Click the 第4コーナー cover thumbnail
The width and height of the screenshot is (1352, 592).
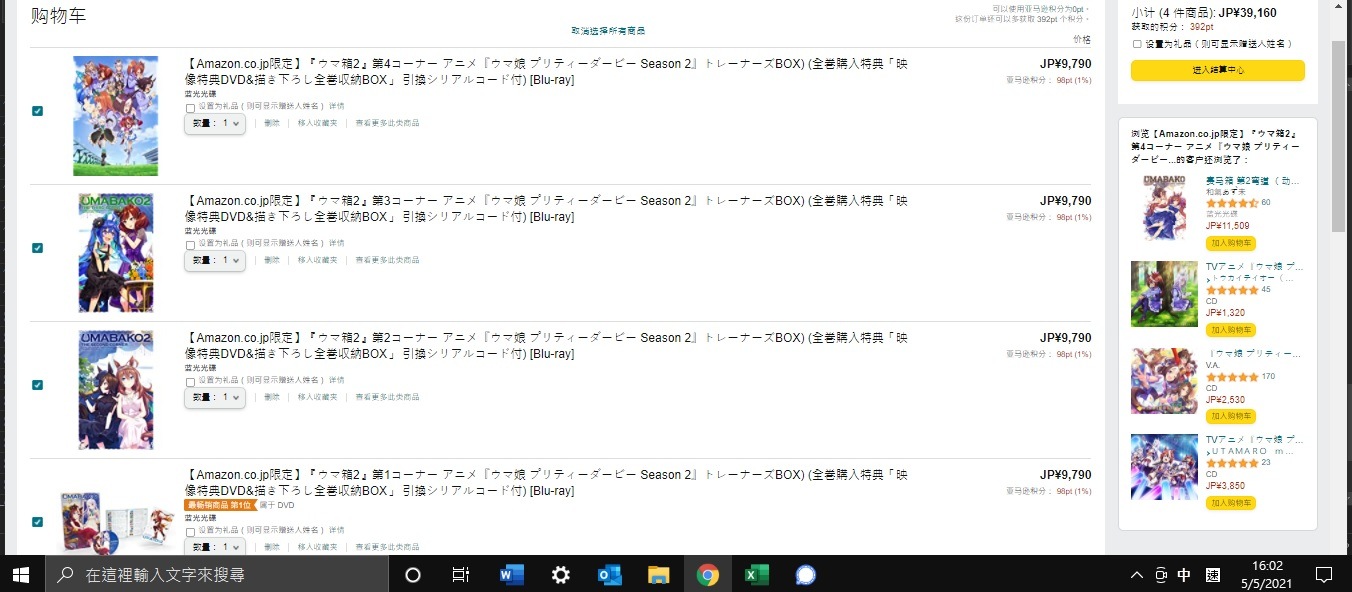pos(115,116)
